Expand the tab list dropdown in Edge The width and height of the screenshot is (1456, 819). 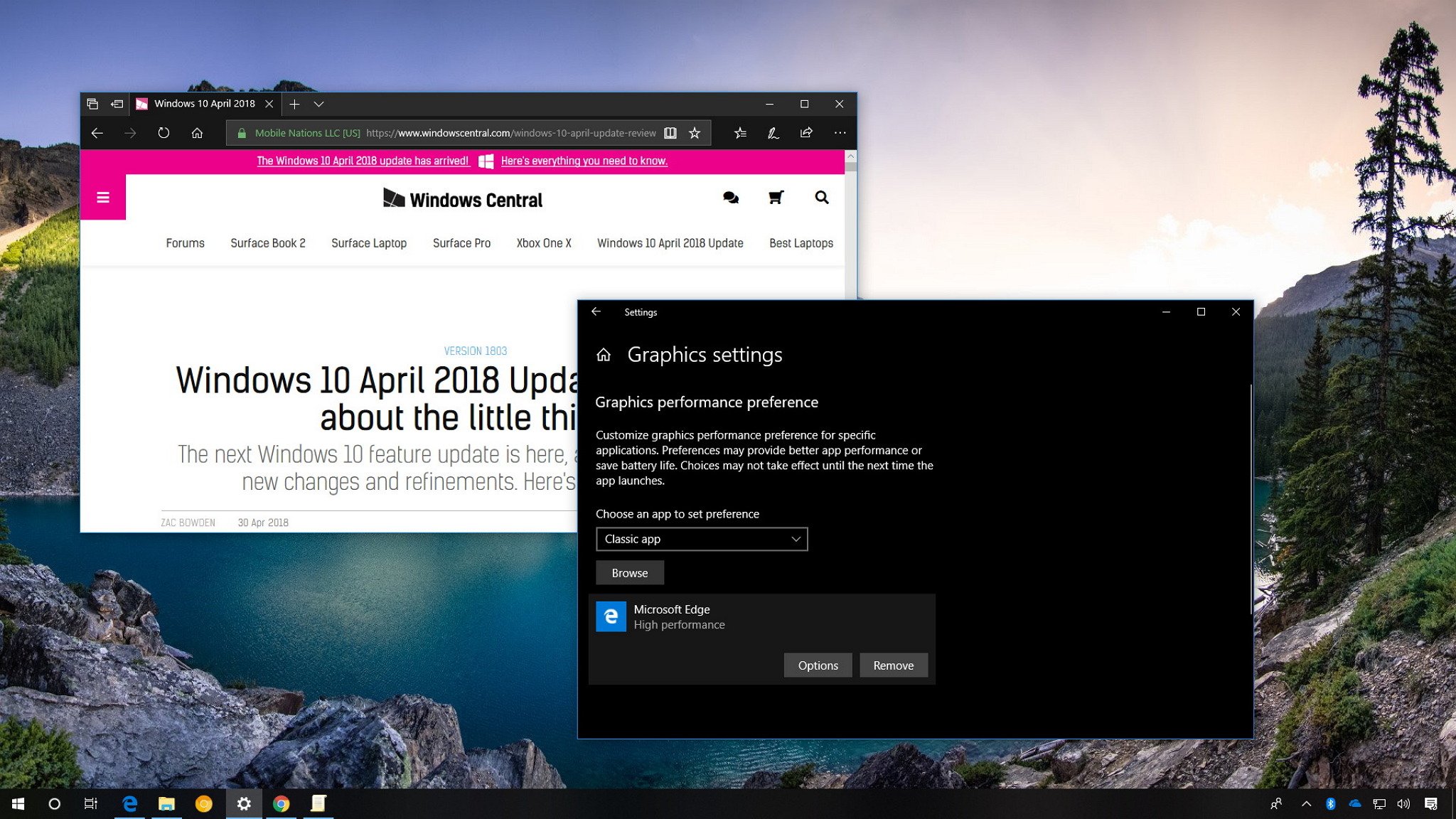tap(320, 103)
